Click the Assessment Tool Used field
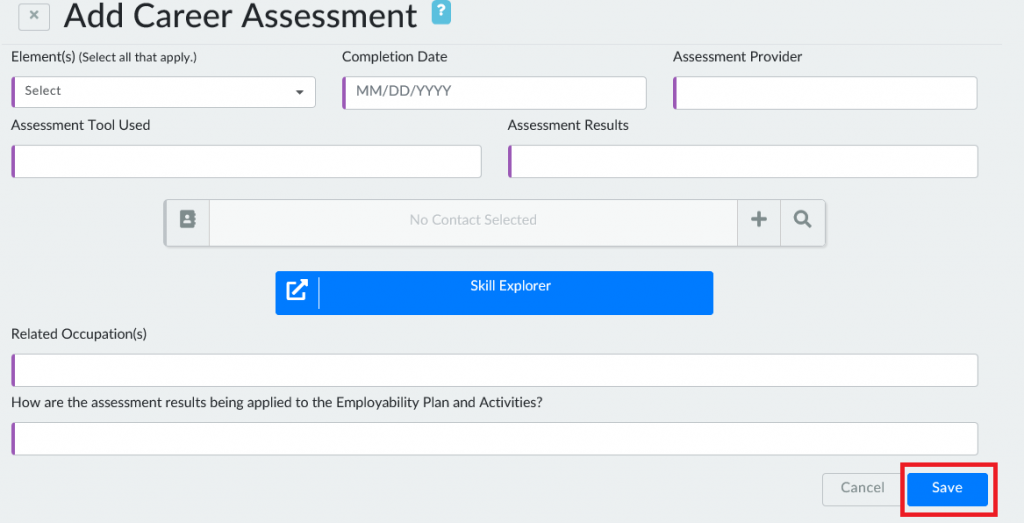Image resolution: width=1024 pixels, height=523 pixels. click(x=246, y=161)
